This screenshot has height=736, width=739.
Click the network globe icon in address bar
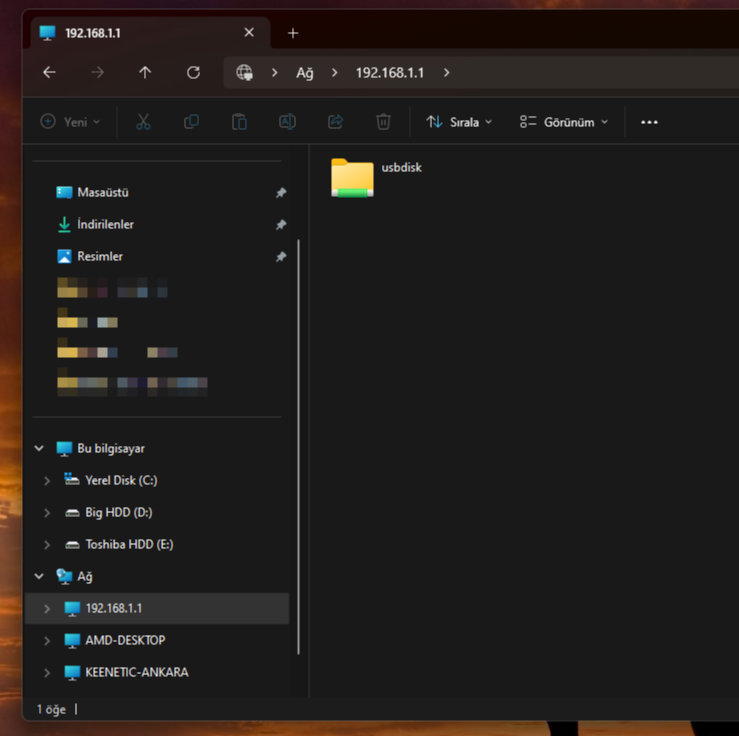244,73
